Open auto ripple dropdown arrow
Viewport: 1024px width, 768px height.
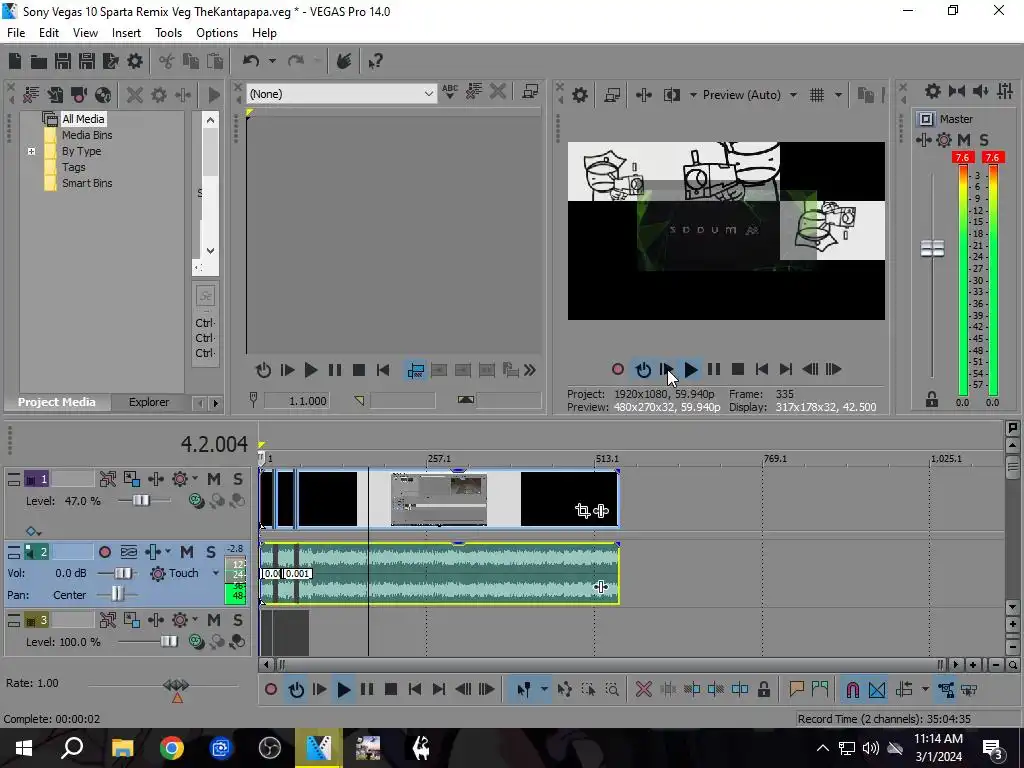click(925, 689)
